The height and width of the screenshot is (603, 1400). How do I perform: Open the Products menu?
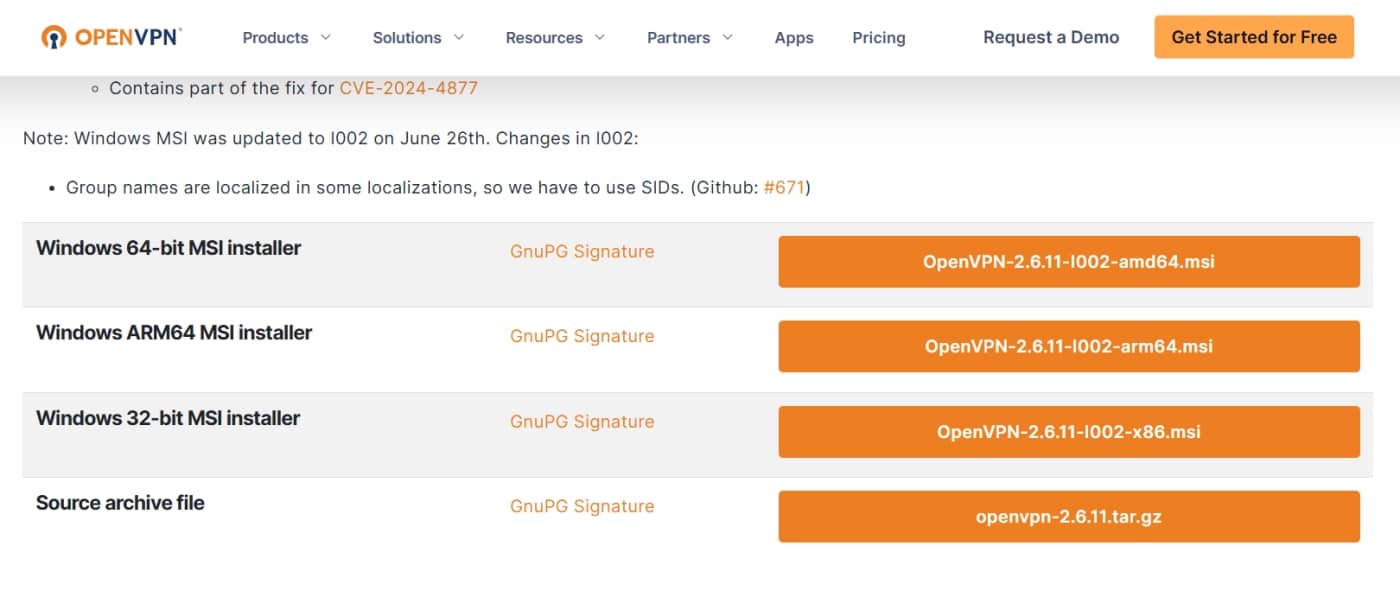click(x=275, y=38)
